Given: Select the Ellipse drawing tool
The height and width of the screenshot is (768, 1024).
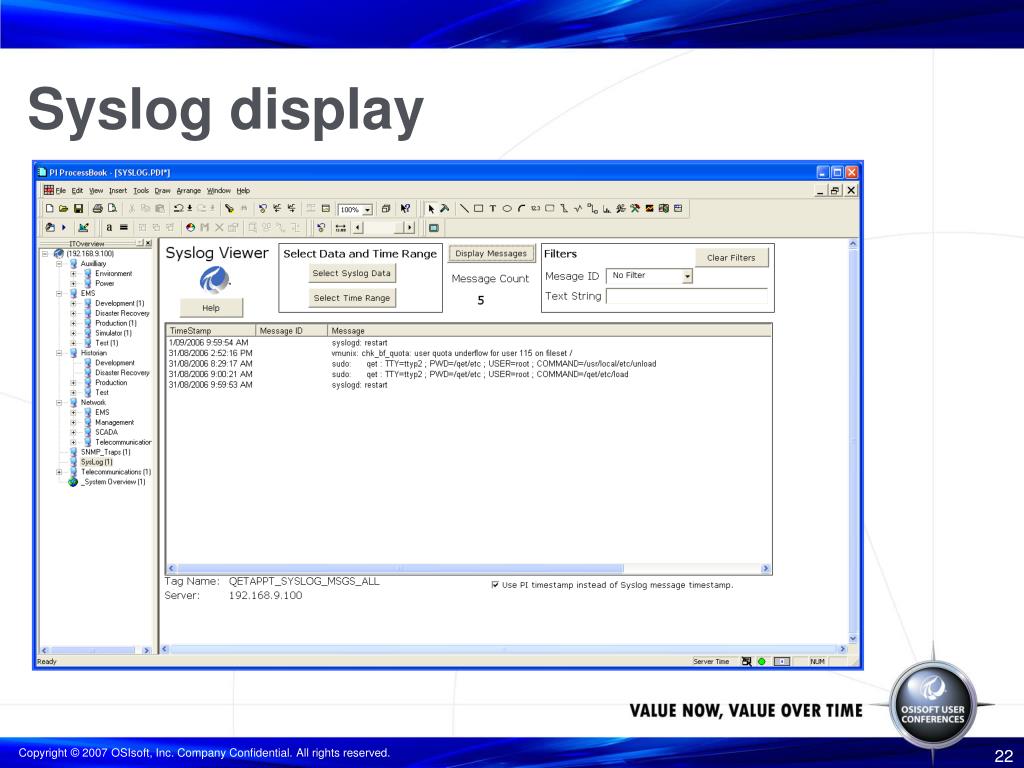Looking at the screenshot, I should (x=507, y=209).
